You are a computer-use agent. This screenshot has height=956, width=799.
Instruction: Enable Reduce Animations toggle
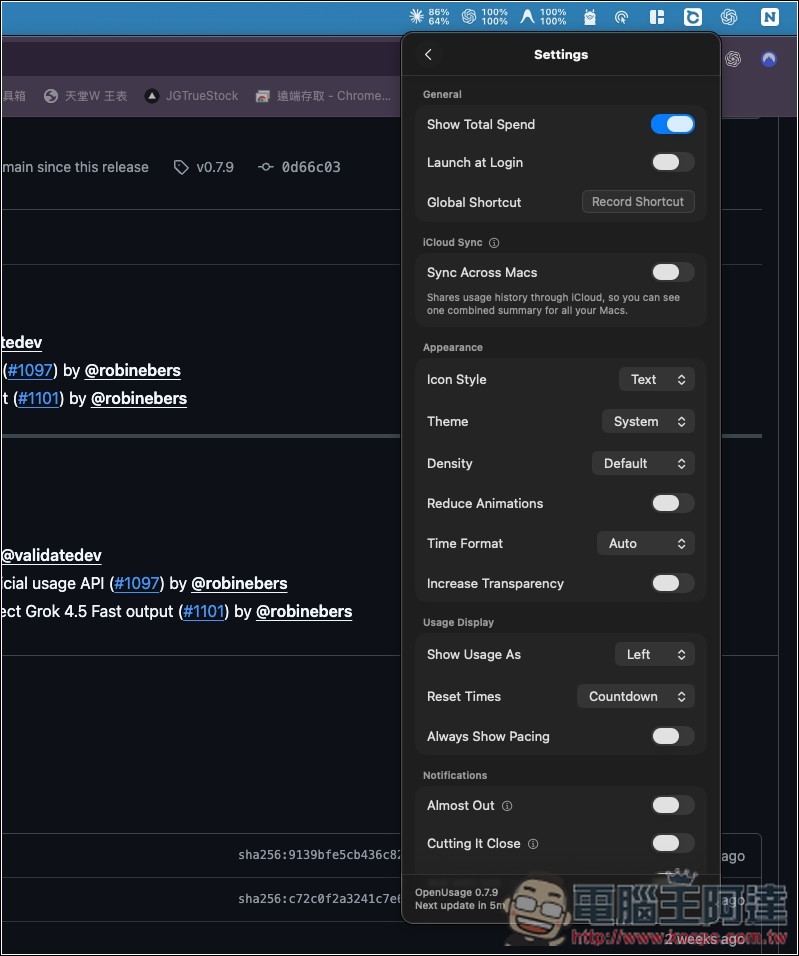coord(673,503)
